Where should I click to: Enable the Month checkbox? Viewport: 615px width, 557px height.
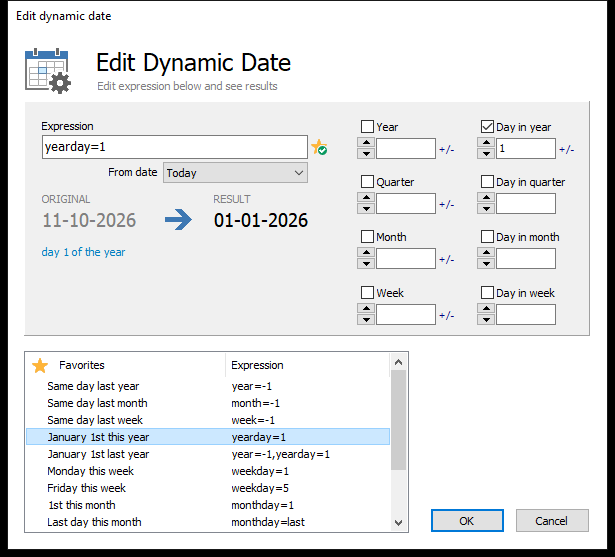[x=368, y=237]
